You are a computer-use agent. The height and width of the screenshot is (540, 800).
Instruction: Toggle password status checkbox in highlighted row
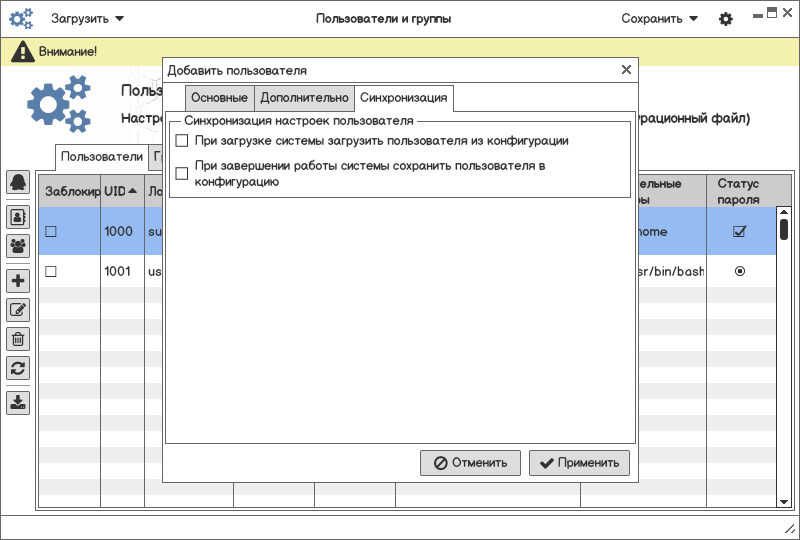739,231
